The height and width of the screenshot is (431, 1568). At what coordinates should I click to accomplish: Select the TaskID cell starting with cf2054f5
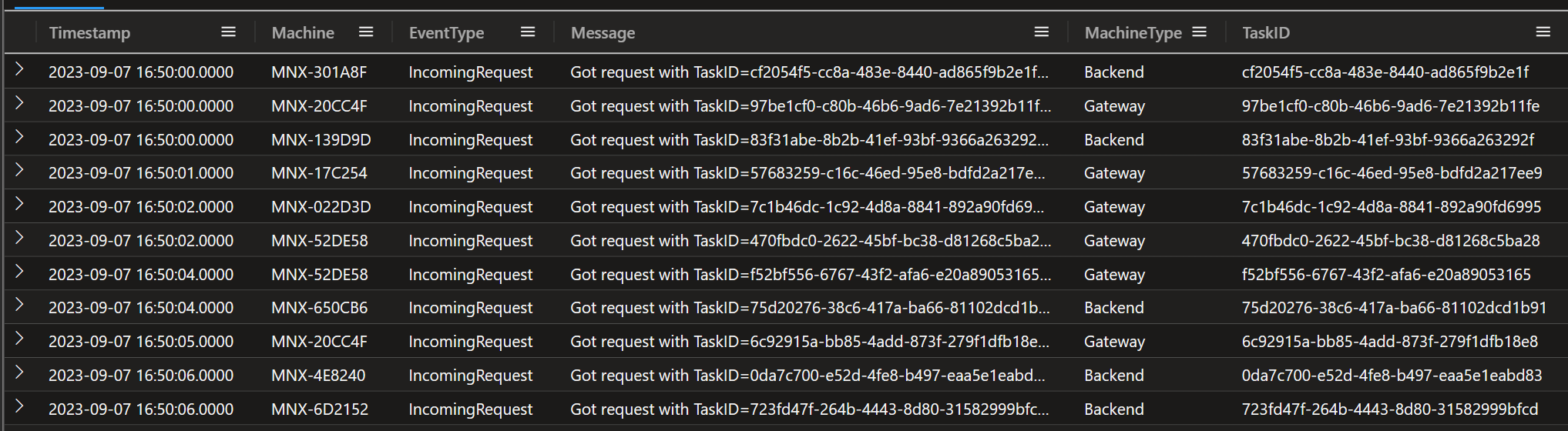(x=1385, y=72)
